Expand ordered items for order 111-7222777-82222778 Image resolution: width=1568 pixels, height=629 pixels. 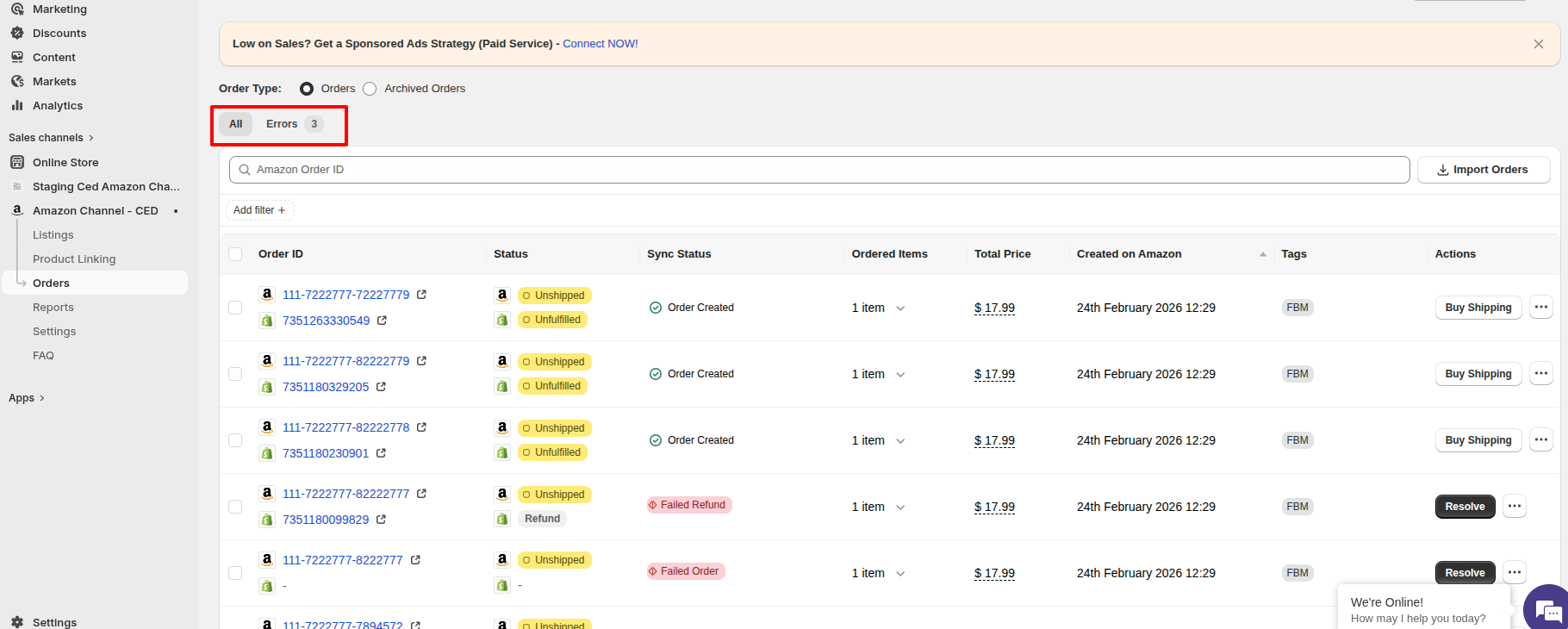coord(900,441)
